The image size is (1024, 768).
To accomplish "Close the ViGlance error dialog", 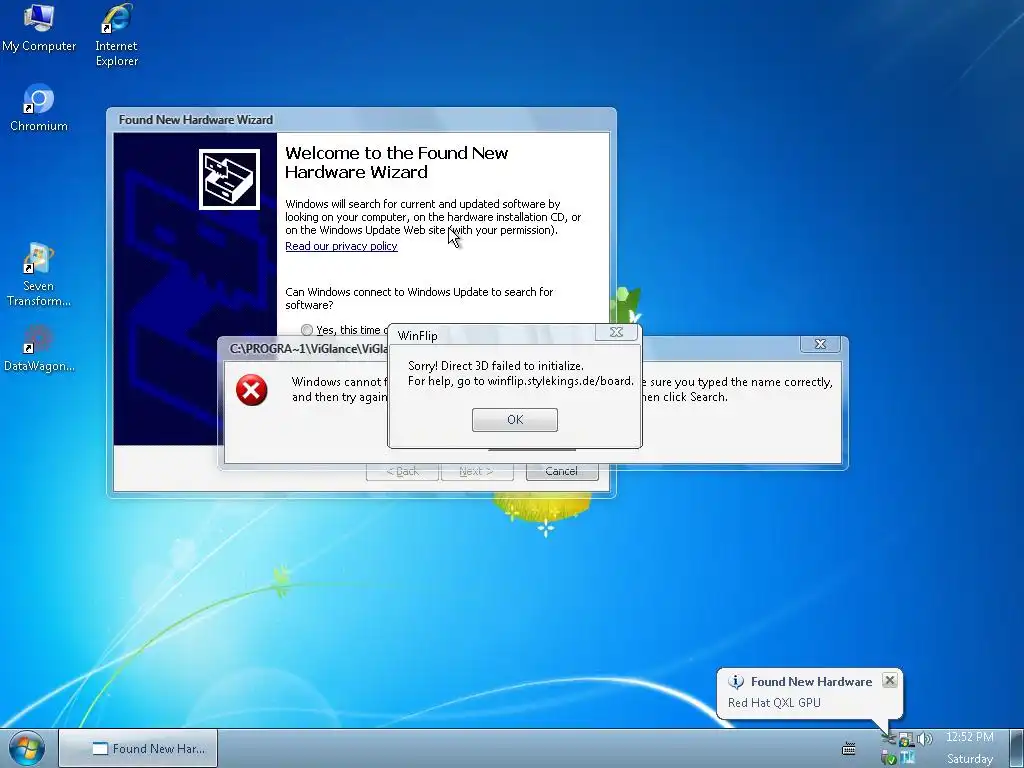I will coord(820,344).
